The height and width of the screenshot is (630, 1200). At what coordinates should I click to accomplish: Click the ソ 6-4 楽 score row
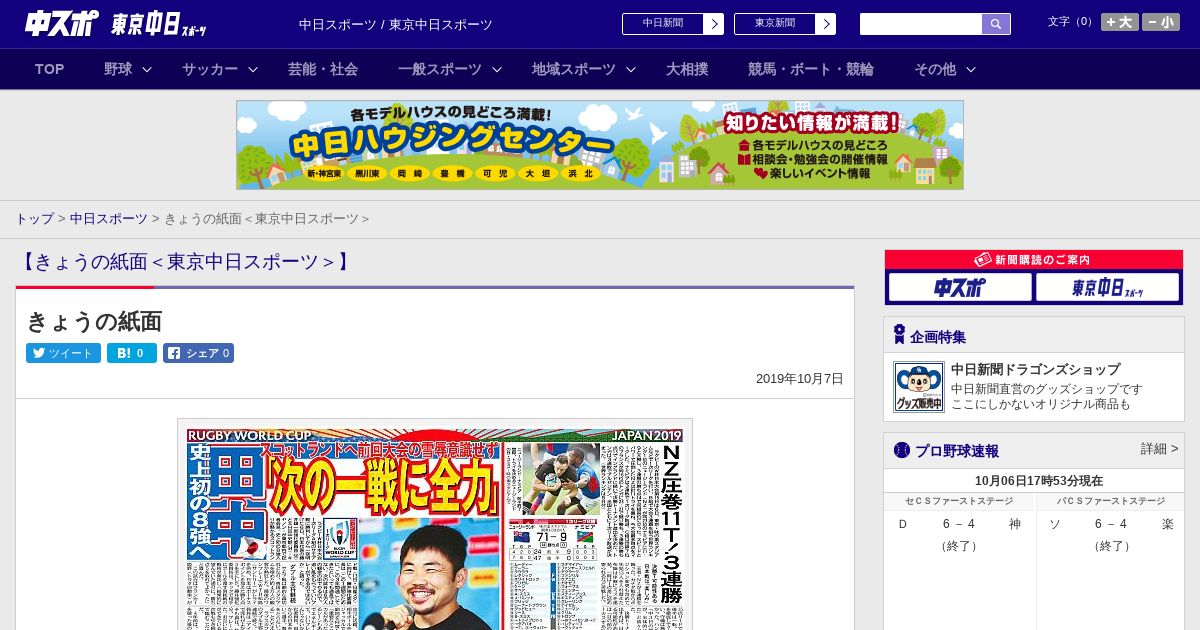point(1111,524)
